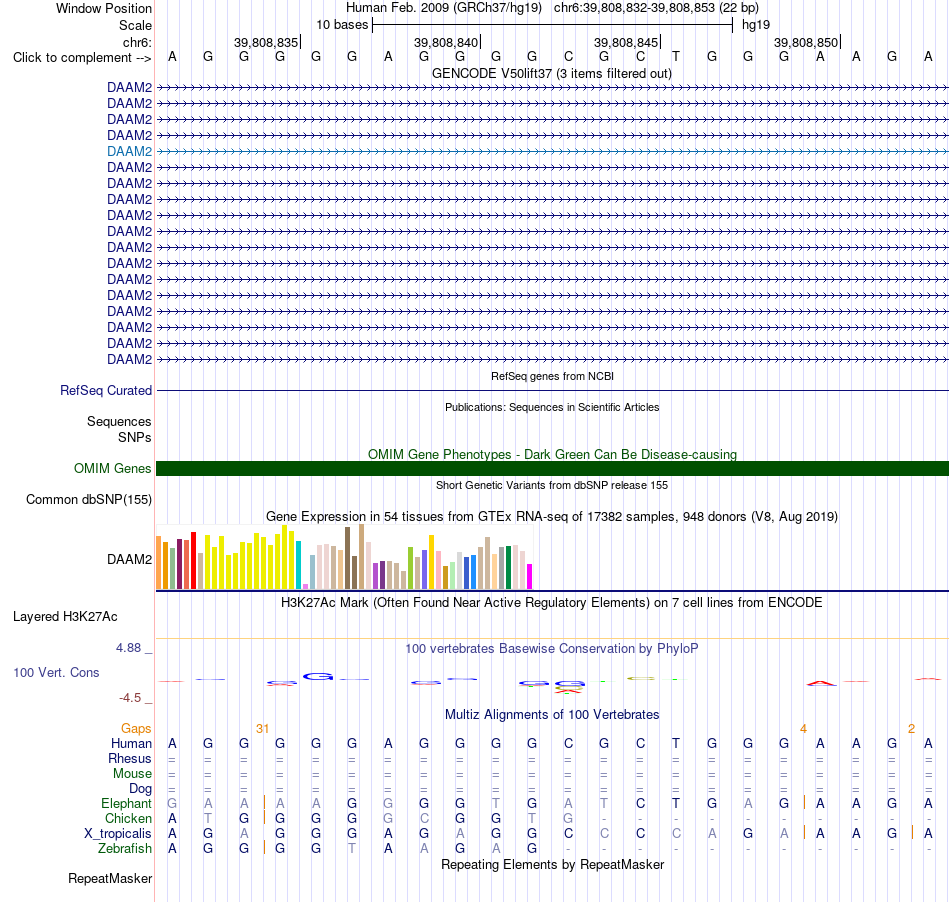
Task: Select the Elephant species row label
Action: pyautogui.click(x=126, y=803)
